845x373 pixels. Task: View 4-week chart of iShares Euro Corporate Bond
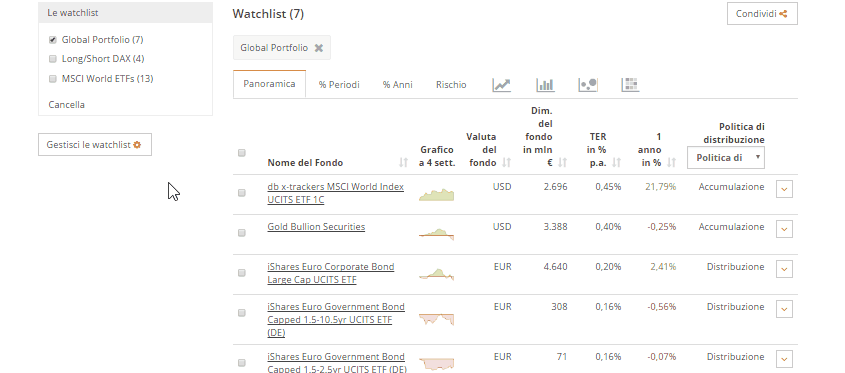tap(436, 274)
